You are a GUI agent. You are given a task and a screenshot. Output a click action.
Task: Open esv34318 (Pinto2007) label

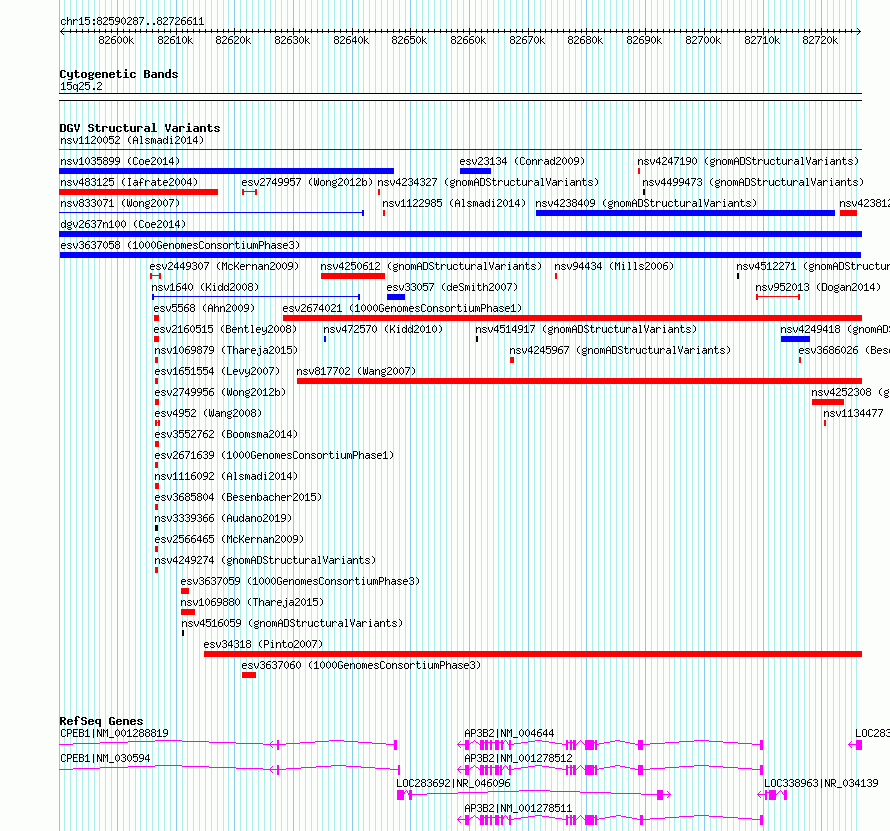pos(263,644)
